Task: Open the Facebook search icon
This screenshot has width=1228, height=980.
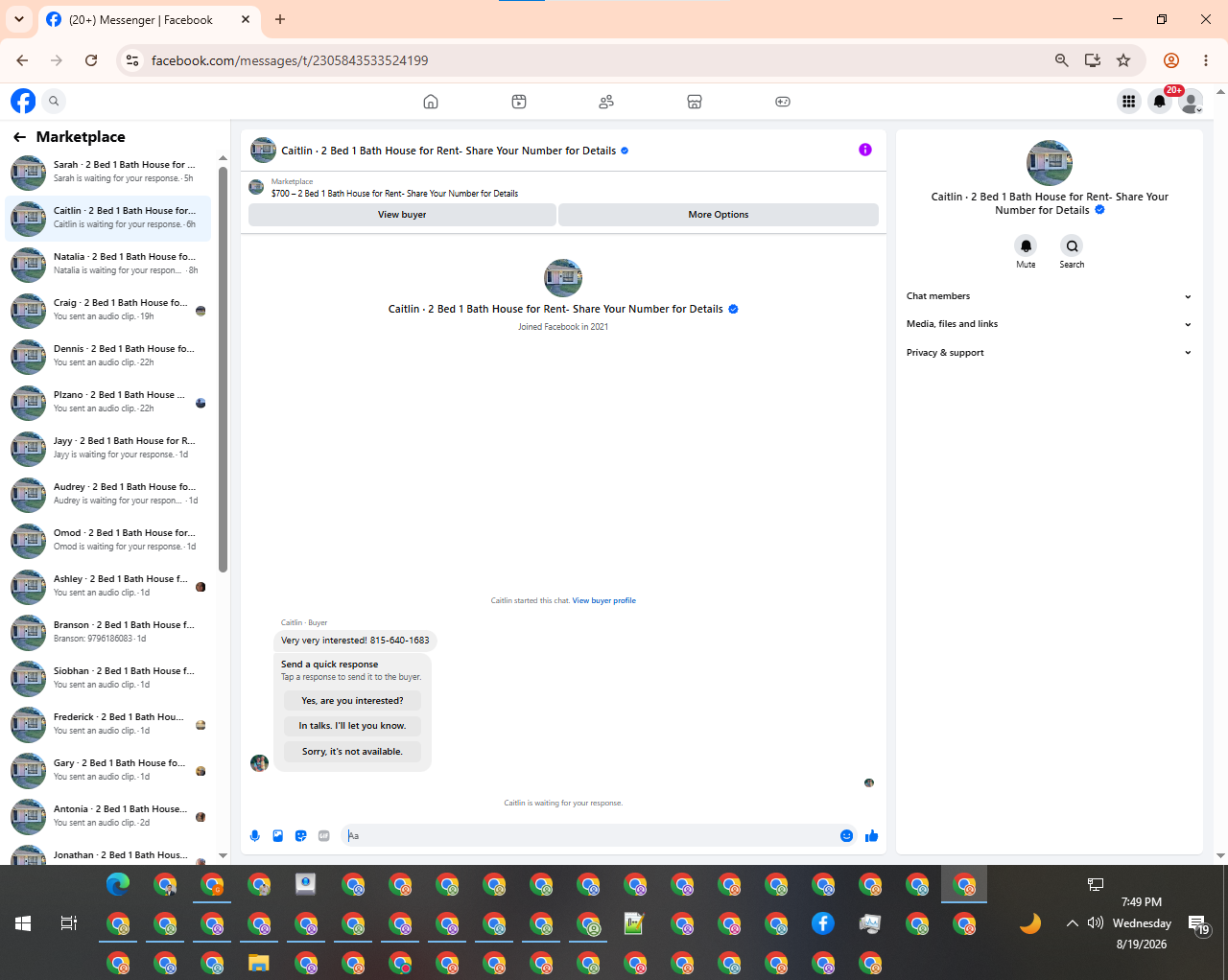Action: tap(55, 101)
